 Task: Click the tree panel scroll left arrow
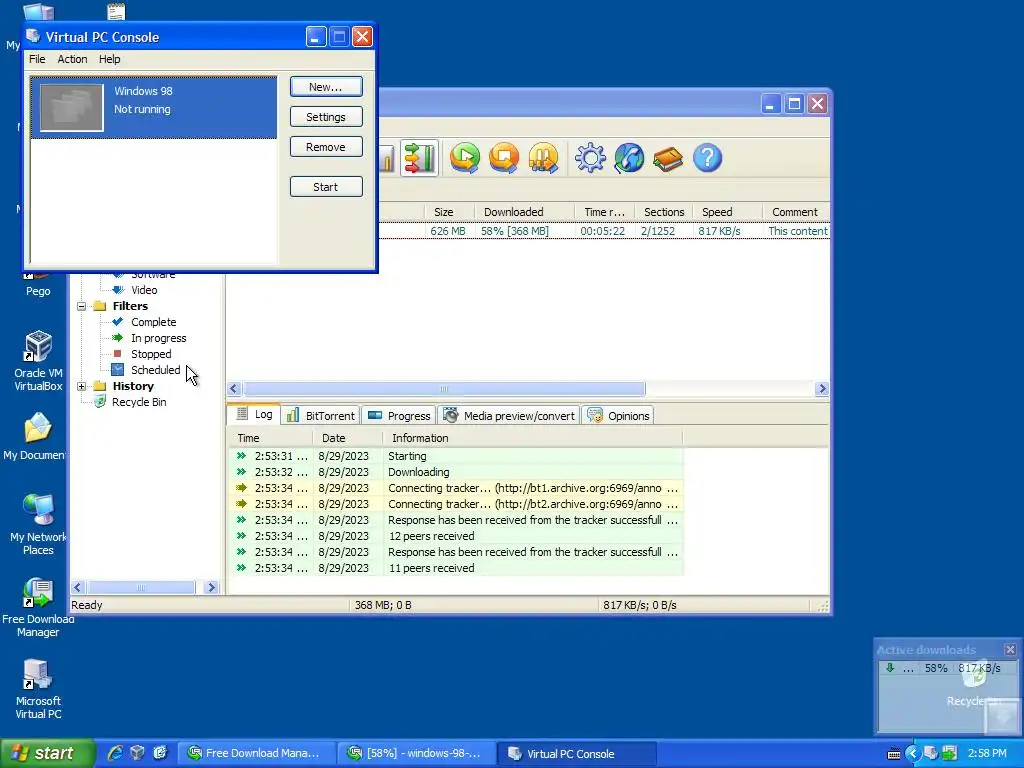[77, 588]
